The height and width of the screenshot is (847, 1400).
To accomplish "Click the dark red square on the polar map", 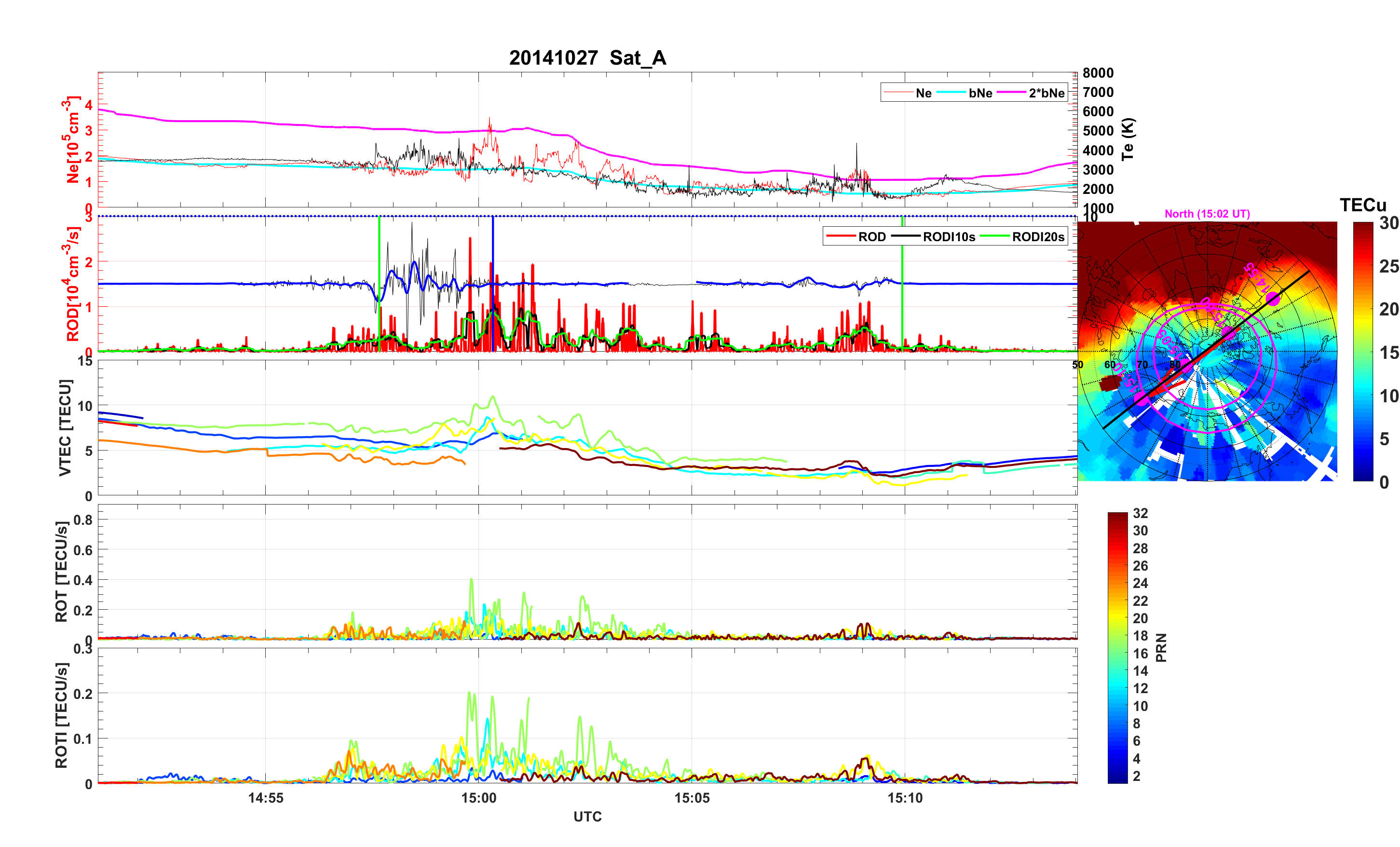I will [1109, 383].
